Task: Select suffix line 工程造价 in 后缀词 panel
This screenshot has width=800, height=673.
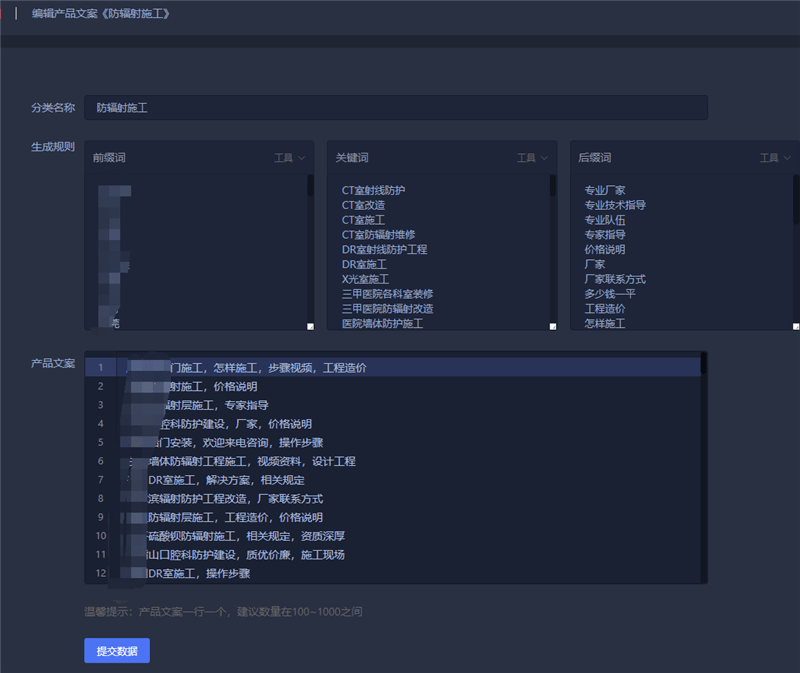Action: [x=605, y=309]
